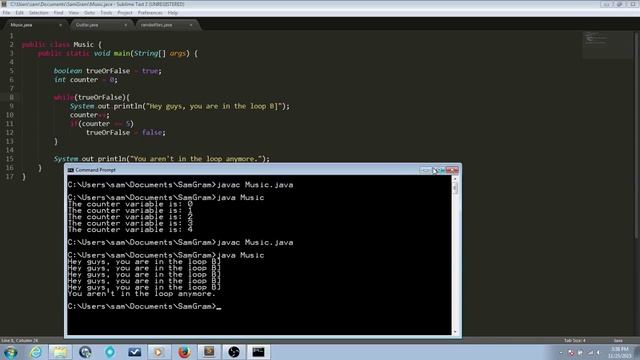Click the Sublime Text title bar icon

[4, 4]
